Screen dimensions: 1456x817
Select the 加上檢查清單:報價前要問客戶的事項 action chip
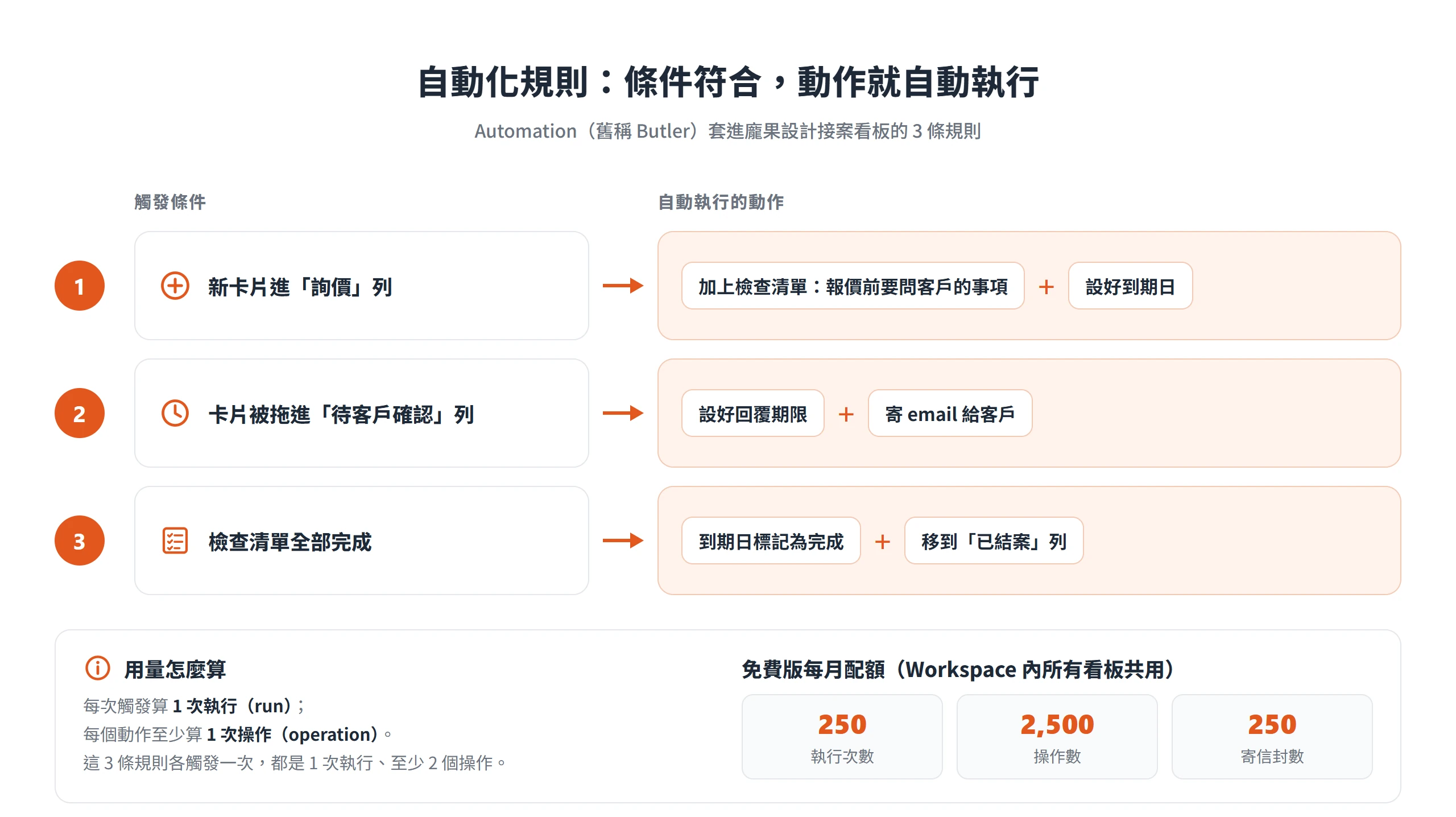pyautogui.click(x=853, y=286)
